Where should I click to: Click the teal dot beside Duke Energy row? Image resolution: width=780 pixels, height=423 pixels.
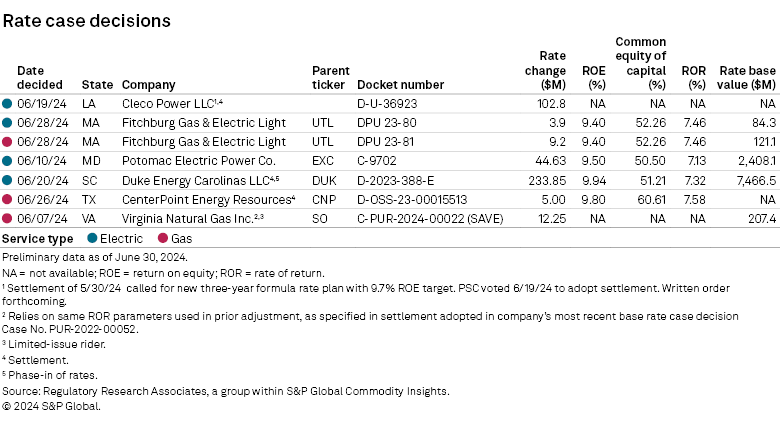[x=8, y=179]
